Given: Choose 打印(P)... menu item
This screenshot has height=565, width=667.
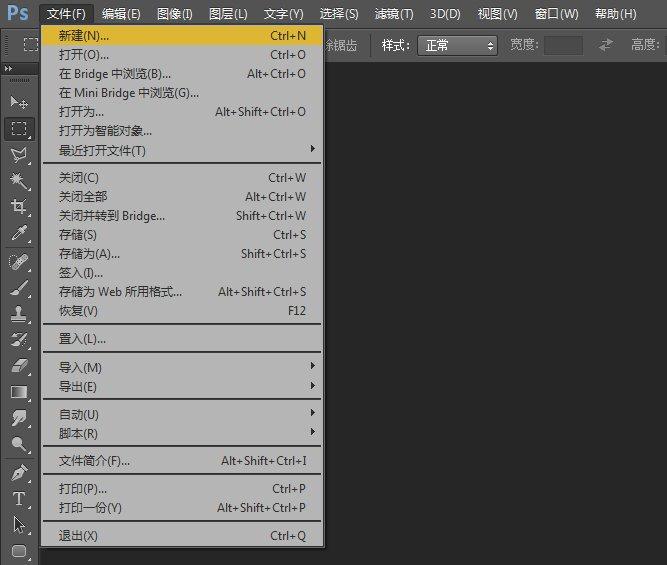Looking at the screenshot, I should click(182, 488).
